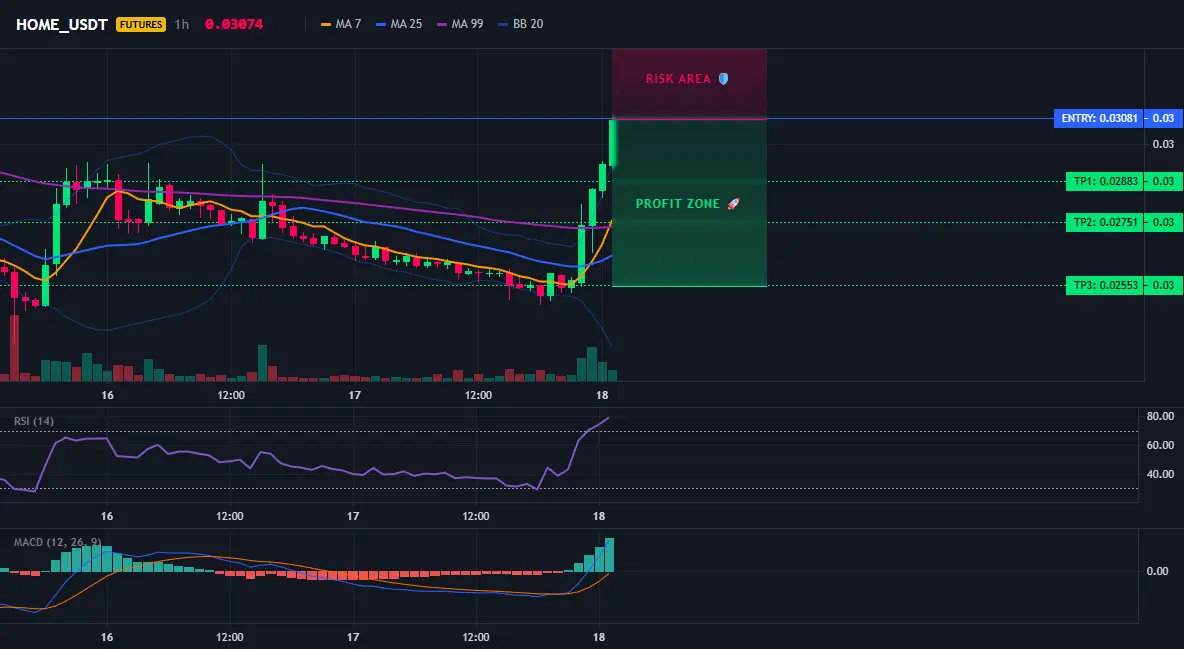Click the 60.00 value on RSI axis
Image resolution: width=1184 pixels, height=649 pixels.
tap(1161, 445)
